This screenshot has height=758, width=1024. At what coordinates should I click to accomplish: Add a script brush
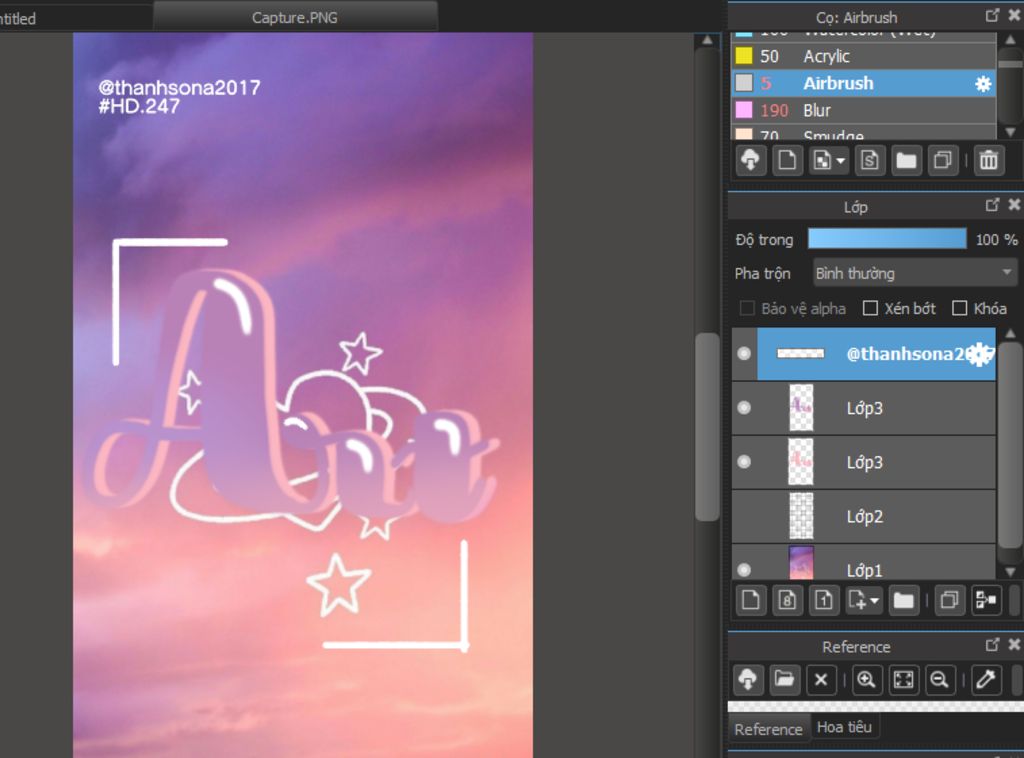point(869,160)
